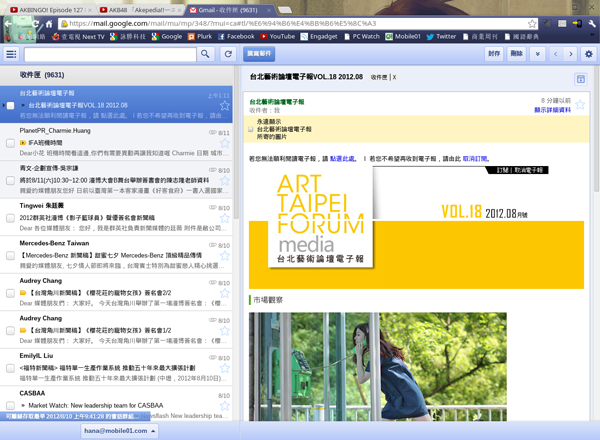The image size is (600, 440).
Task: Click the yellow extension icon by wrench
Action: pyautogui.click(x=577, y=24)
